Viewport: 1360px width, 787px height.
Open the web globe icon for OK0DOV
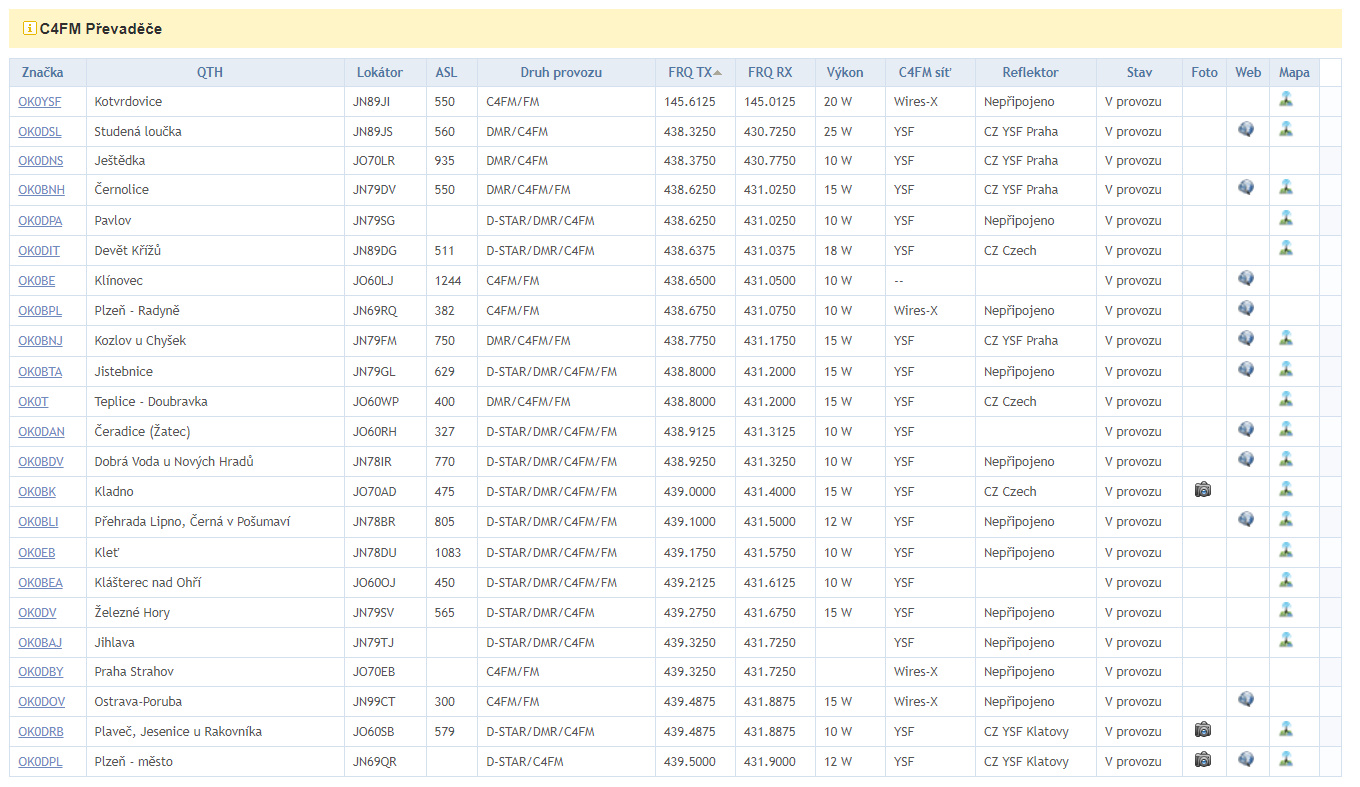(1246, 699)
